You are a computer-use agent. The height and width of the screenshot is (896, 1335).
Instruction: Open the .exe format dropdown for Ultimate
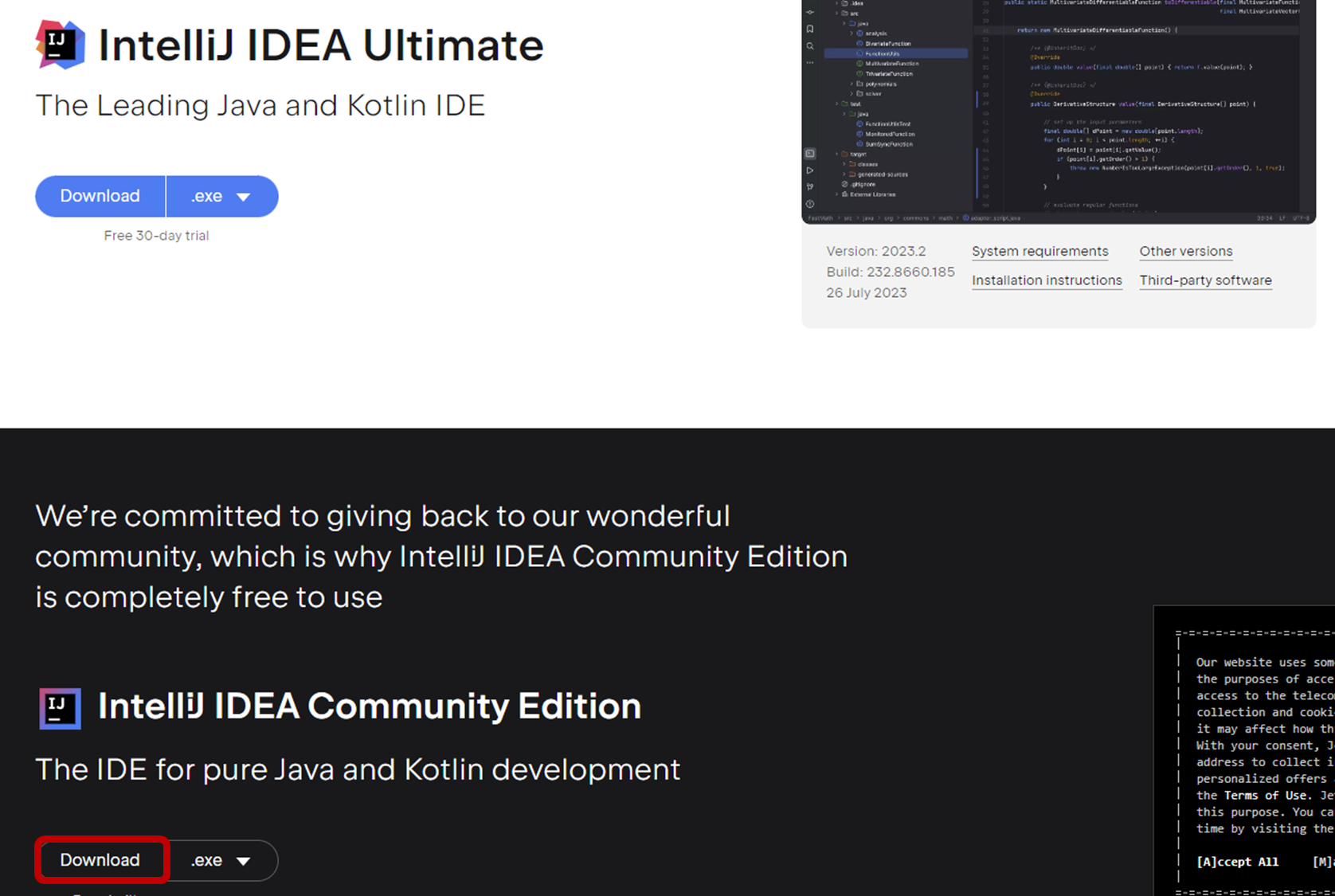[222, 196]
